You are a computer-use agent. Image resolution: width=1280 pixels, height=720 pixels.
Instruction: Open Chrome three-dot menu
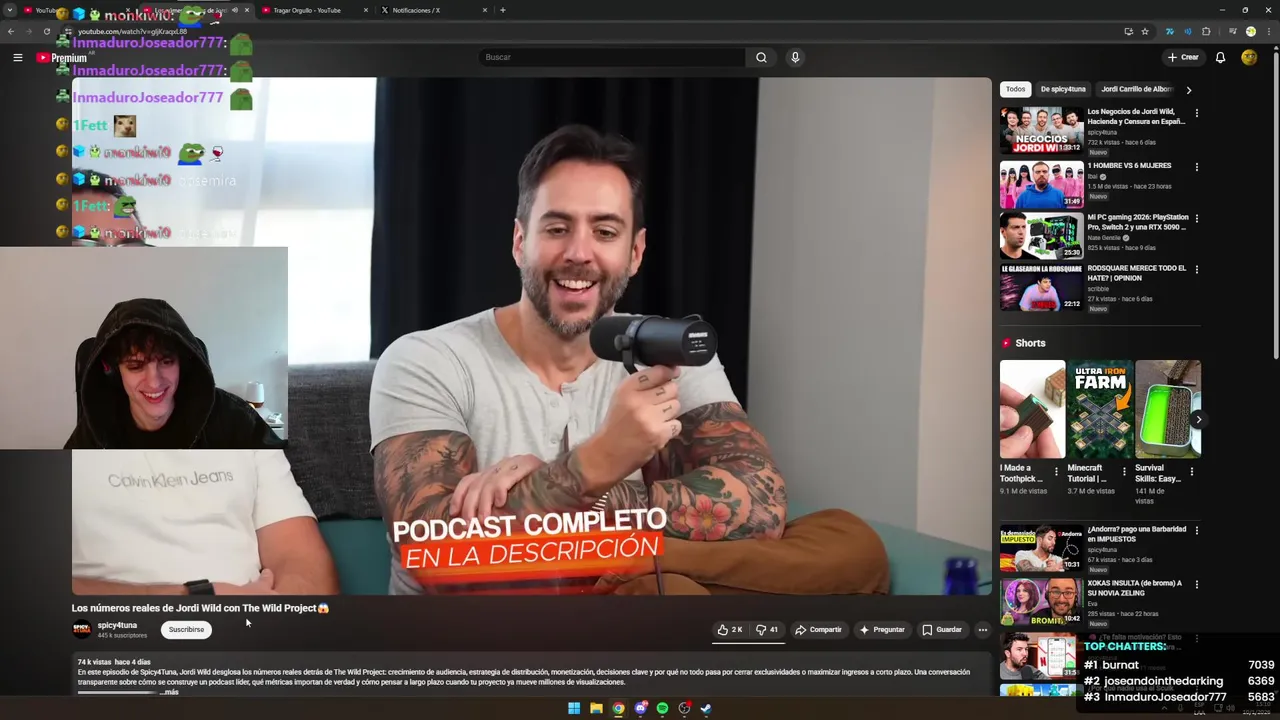click(1267, 31)
